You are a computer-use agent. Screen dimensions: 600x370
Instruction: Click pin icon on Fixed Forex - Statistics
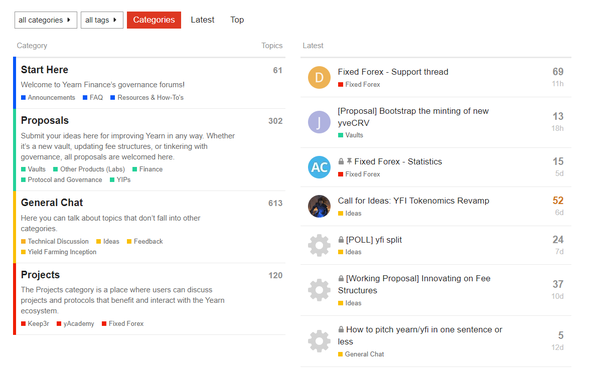pos(349,161)
